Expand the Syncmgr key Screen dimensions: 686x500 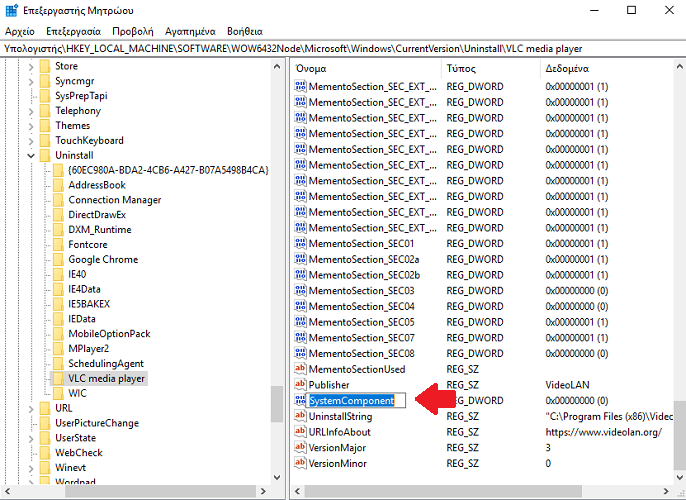[31, 82]
